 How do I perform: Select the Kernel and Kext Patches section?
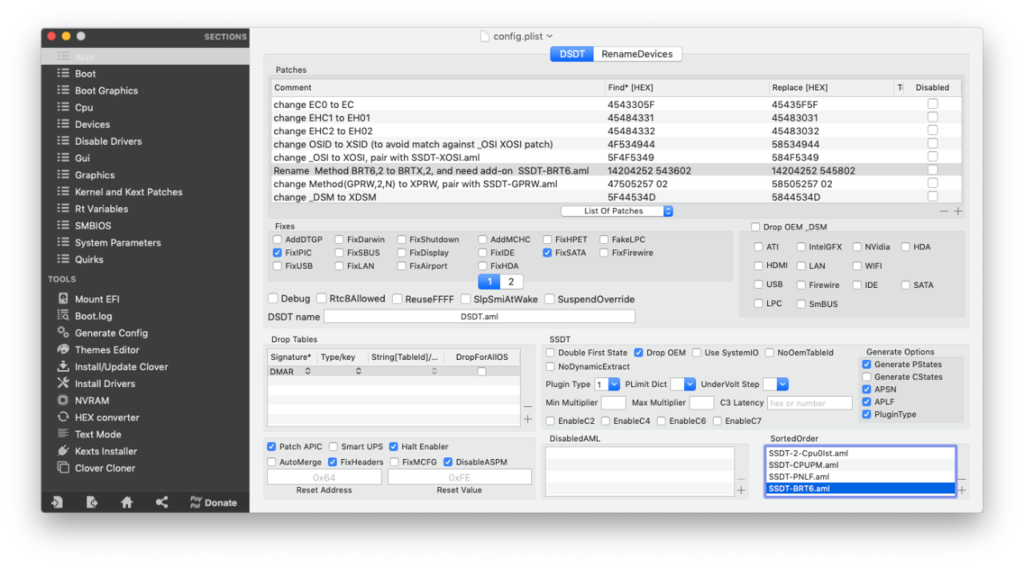click(128, 192)
